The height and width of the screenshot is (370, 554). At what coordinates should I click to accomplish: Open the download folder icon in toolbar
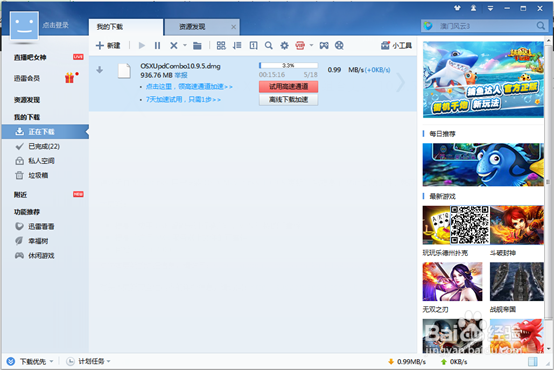pyautogui.click(x=197, y=46)
